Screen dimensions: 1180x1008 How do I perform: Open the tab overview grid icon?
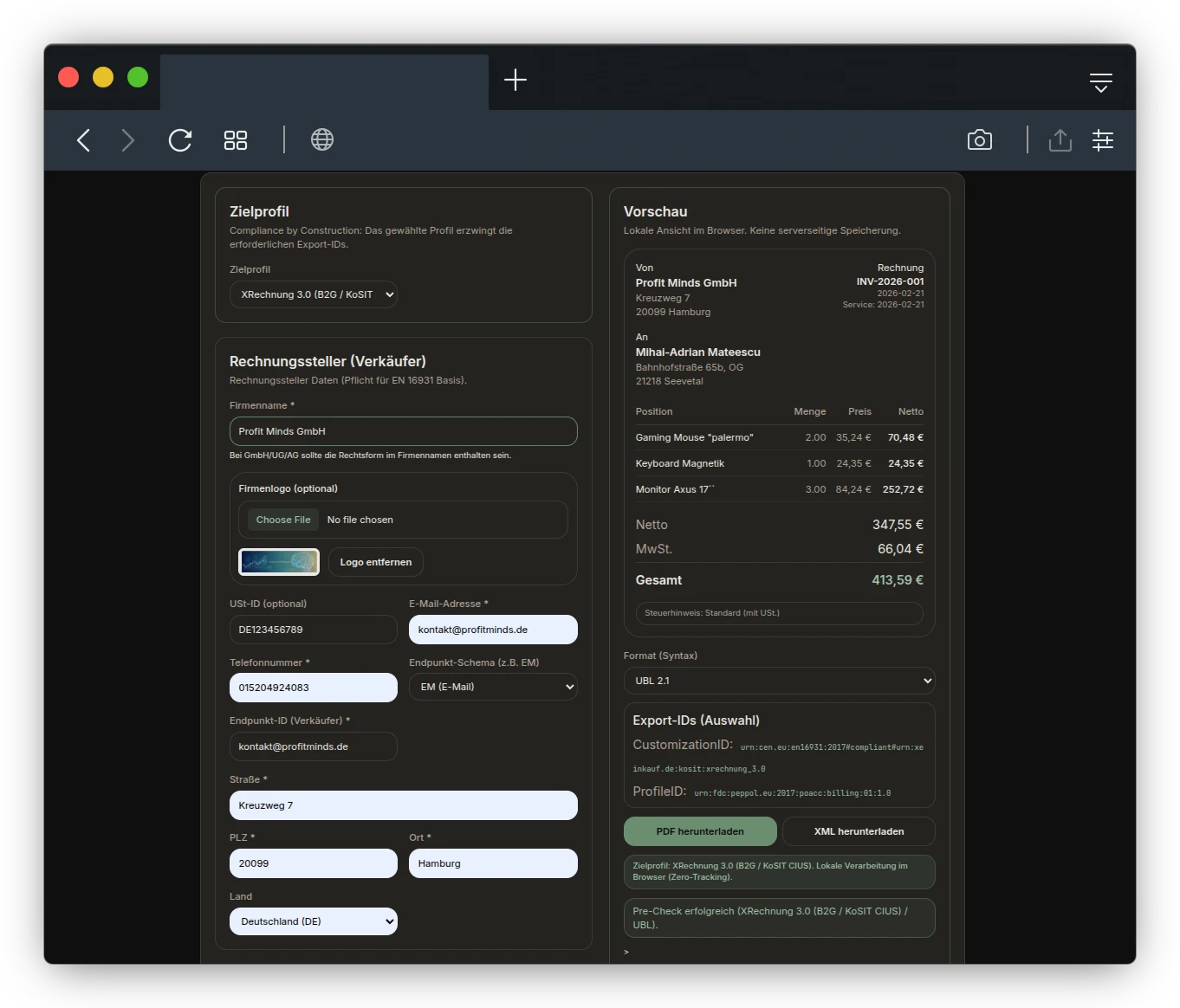tap(235, 139)
